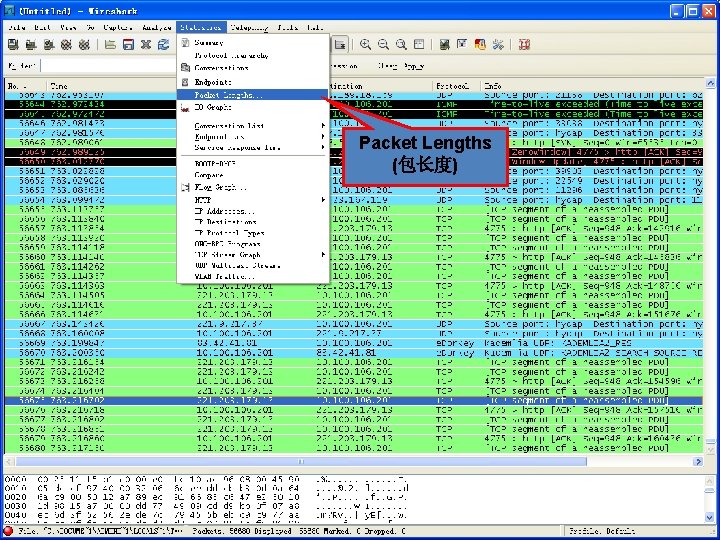Open the Capture Filters toolbar icon
The image size is (720, 540).
pyautogui.click(x=444, y=45)
